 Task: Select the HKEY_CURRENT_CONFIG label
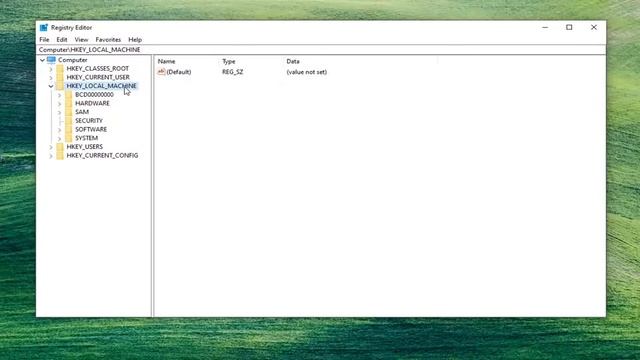click(x=102, y=156)
